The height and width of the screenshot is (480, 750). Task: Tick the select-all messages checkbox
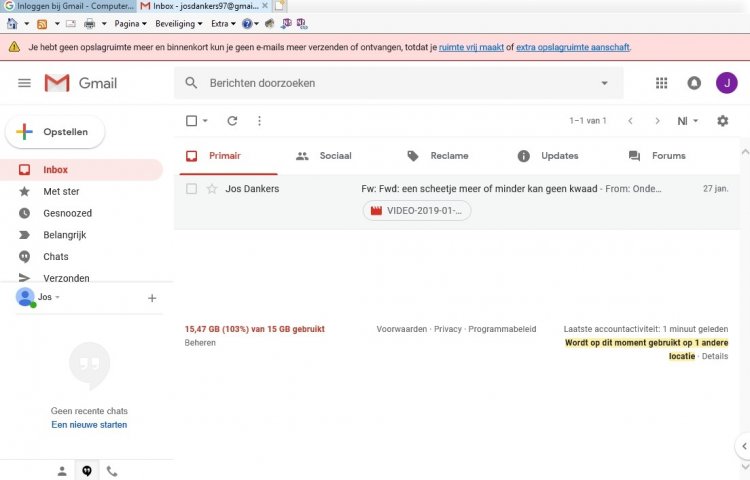(x=192, y=121)
